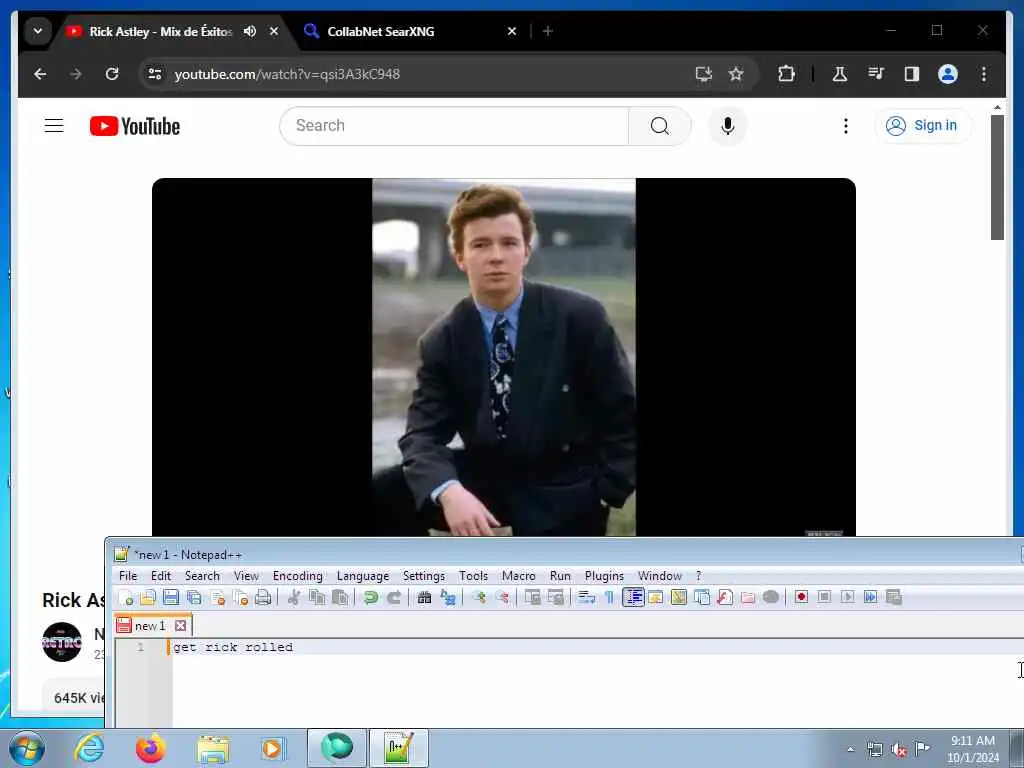Click the site information icon in address bar
This screenshot has width=1024, height=768.
pyautogui.click(x=155, y=74)
